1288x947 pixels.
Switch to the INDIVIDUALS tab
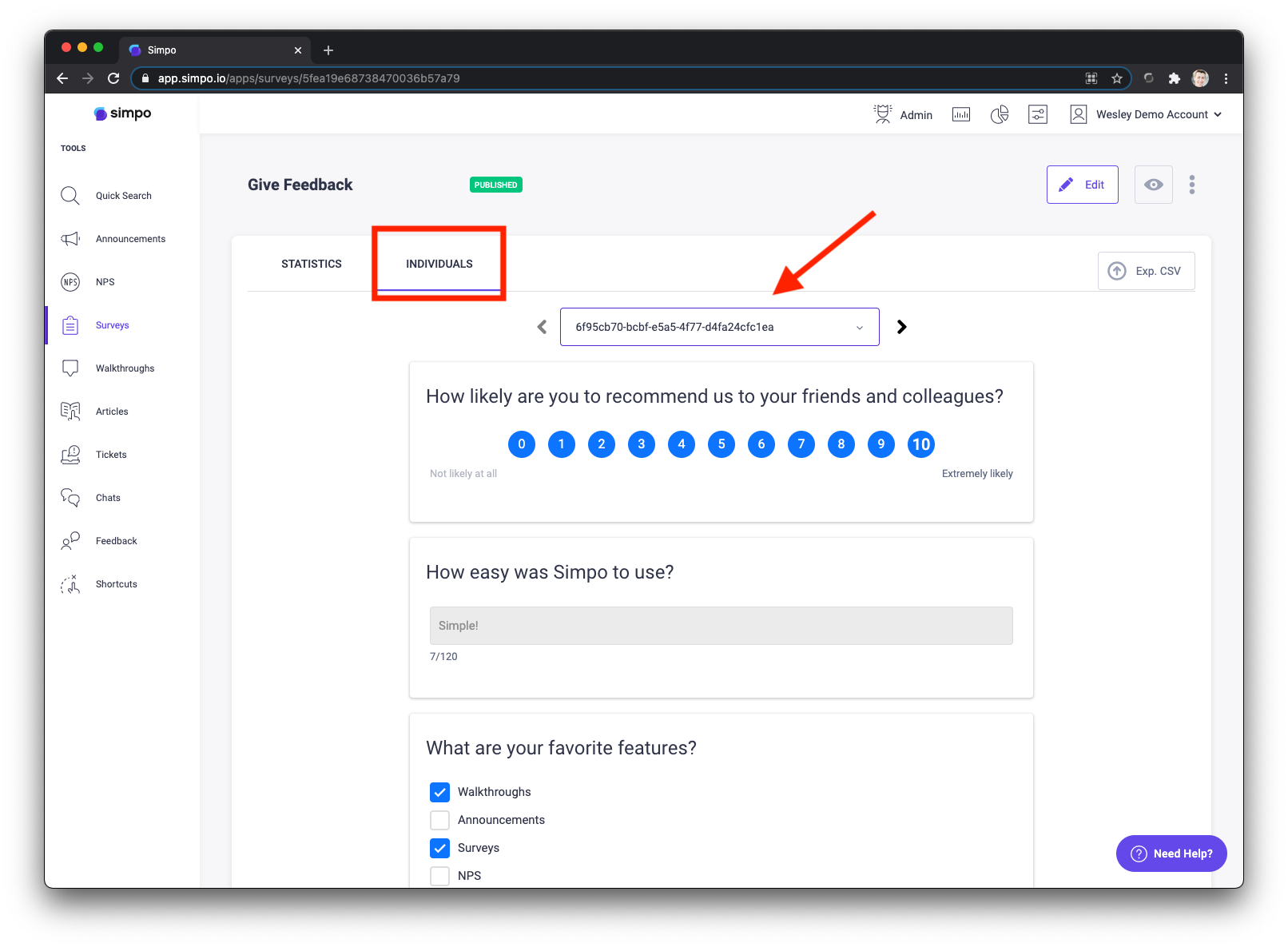pos(439,264)
